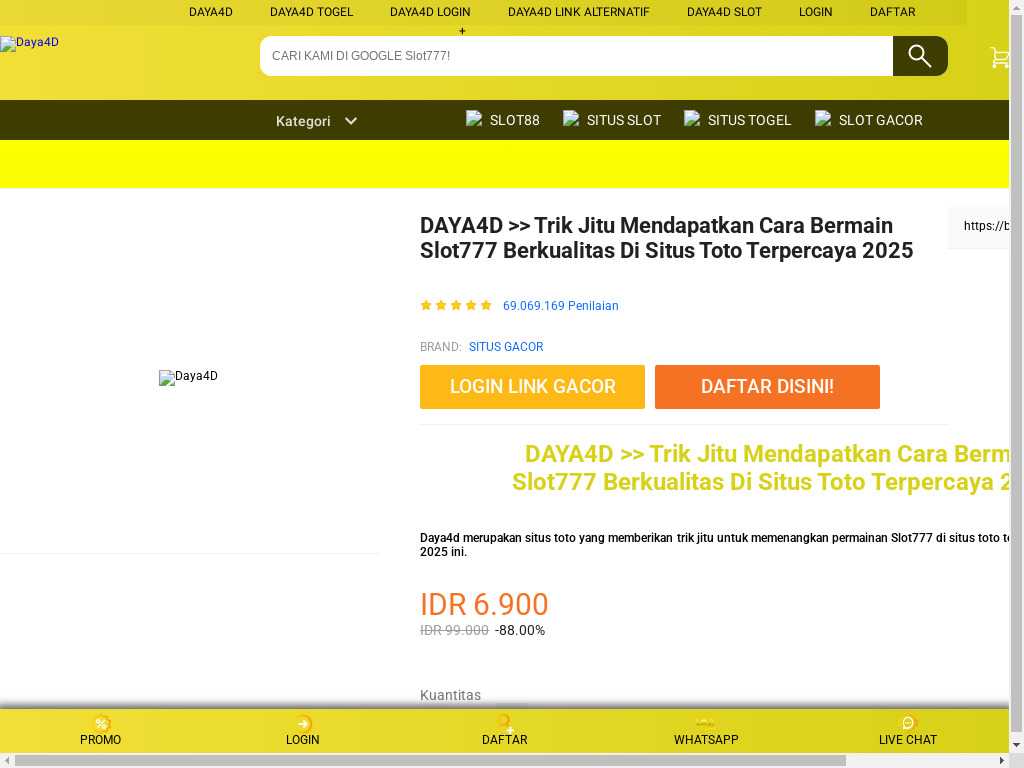Open the WHATSAPP icon in bottom bar
Image resolution: width=1024 pixels, height=768 pixels.
(x=705, y=723)
